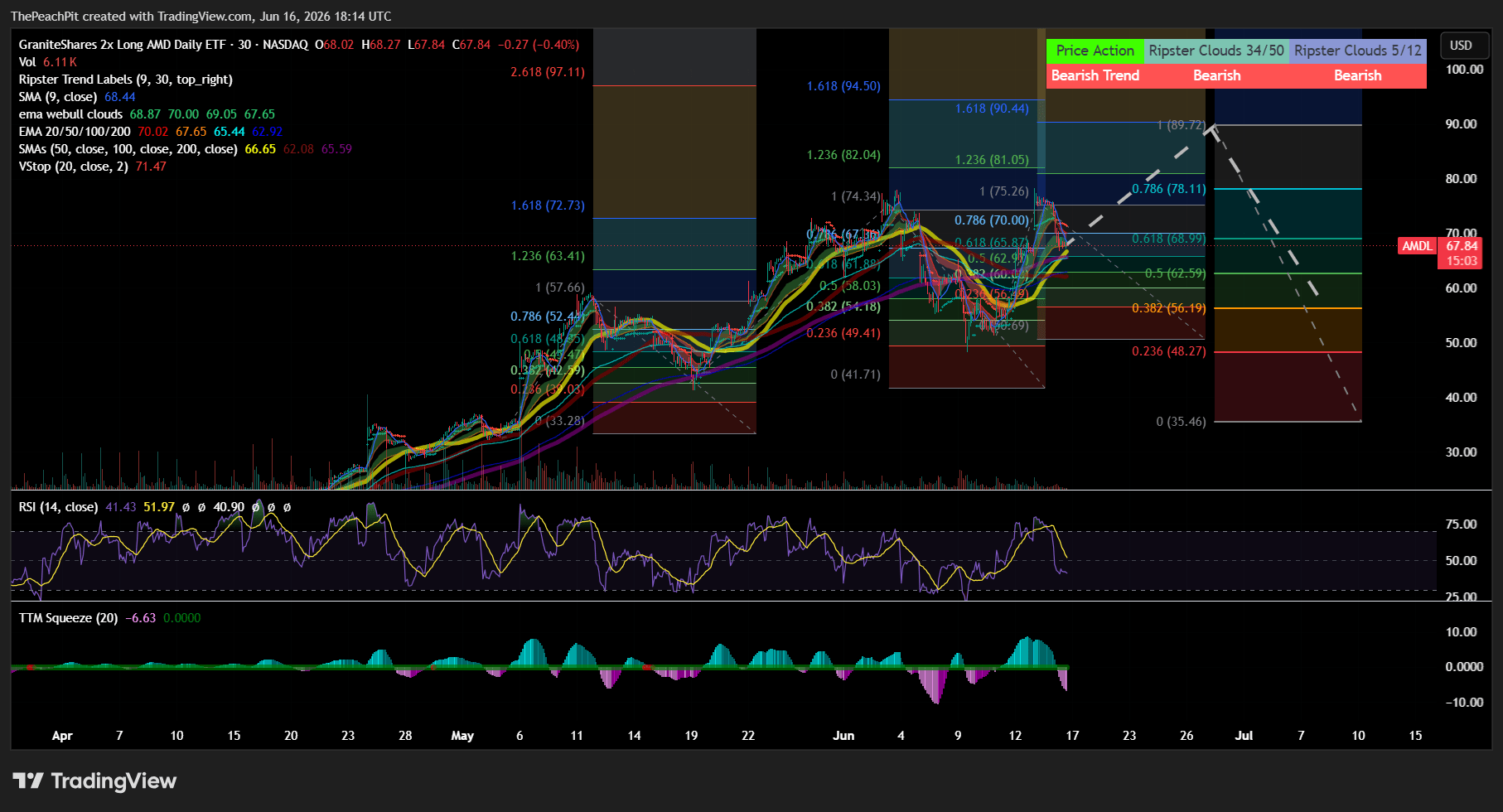Click the 1 (57.66) Fibonacci label

(x=560, y=288)
